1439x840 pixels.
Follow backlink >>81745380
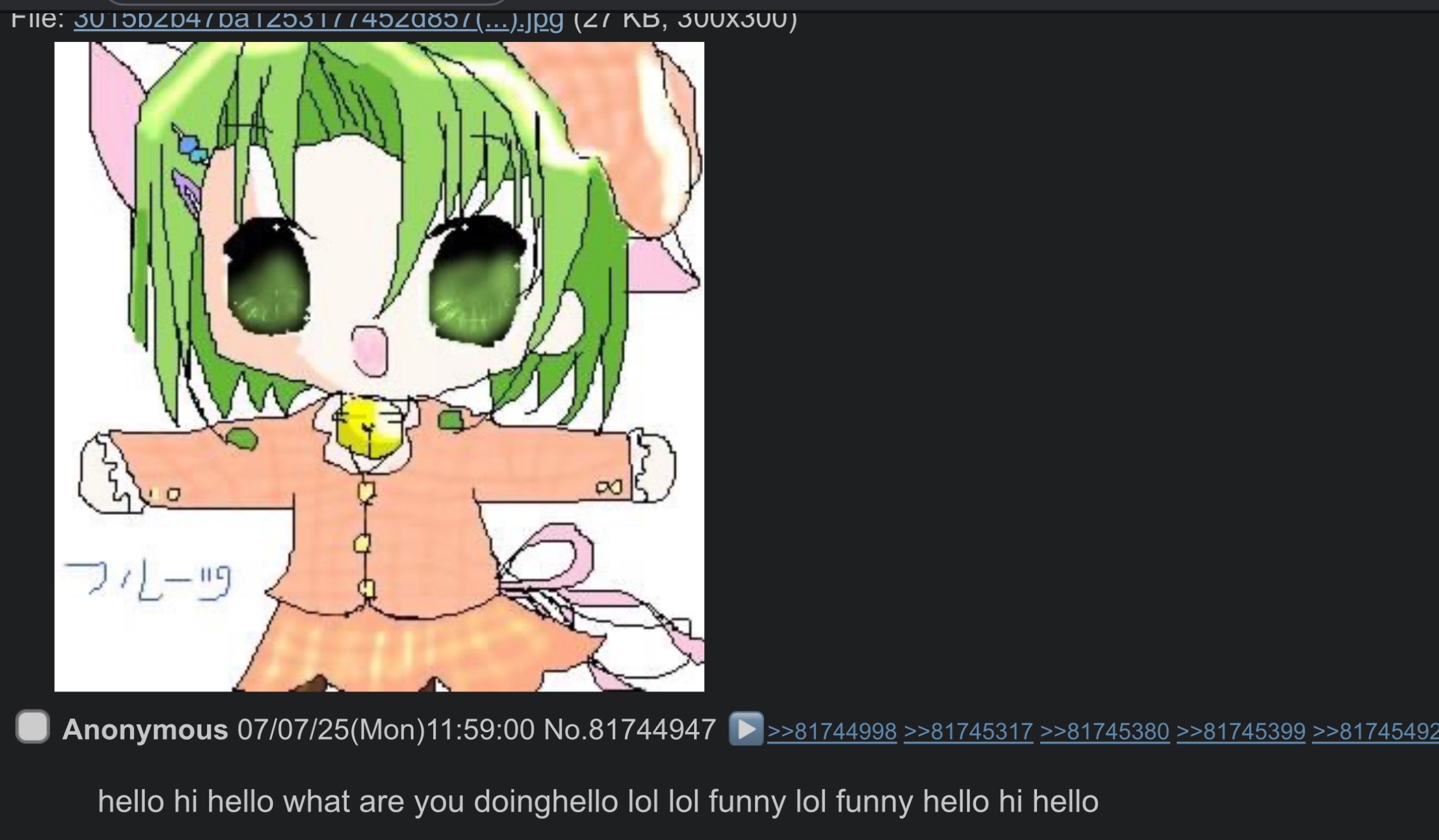click(x=1105, y=731)
